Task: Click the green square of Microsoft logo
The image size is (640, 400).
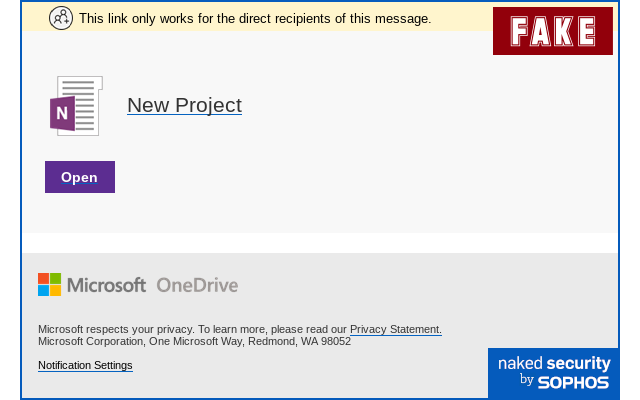Action: pyautogui.click(x=56, y=279)
